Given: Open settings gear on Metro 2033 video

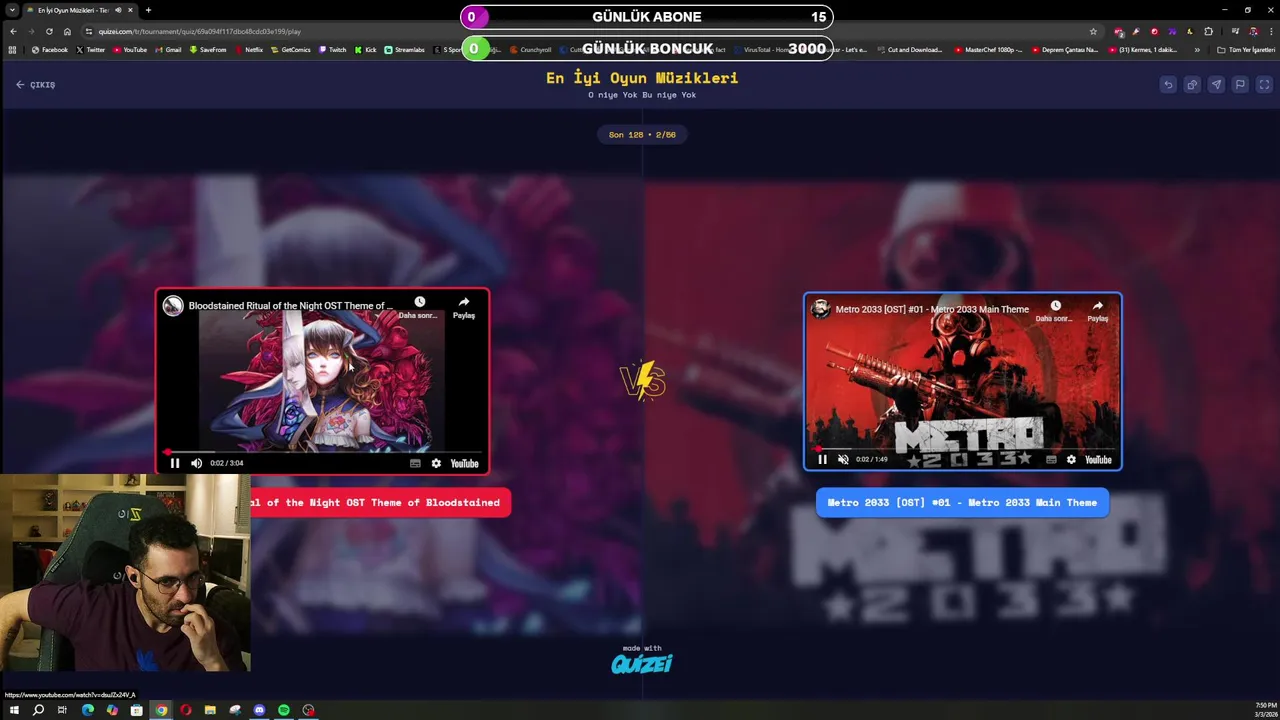Looking at the screenshot, I should point(1071,459).
